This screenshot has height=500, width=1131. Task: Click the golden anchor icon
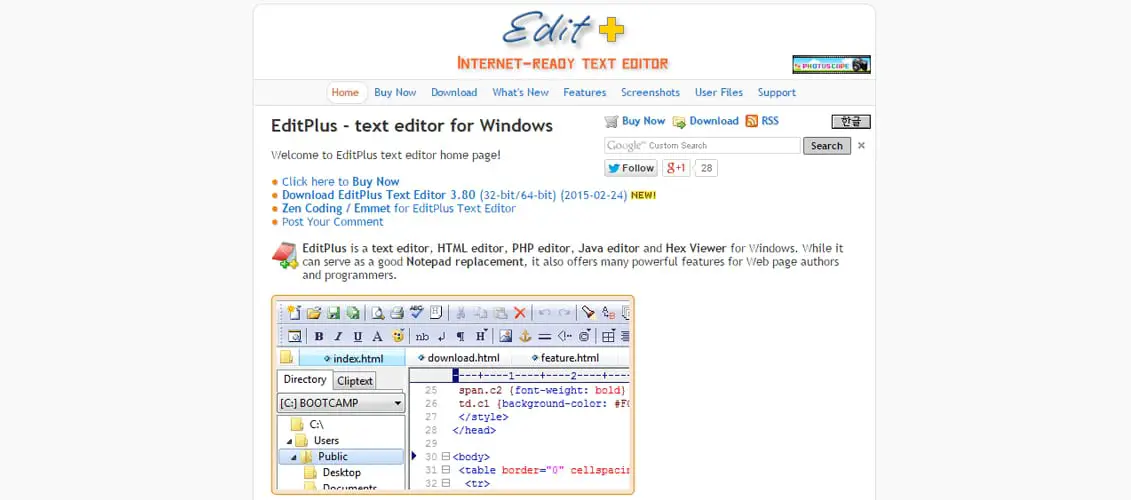coord(525,336)
